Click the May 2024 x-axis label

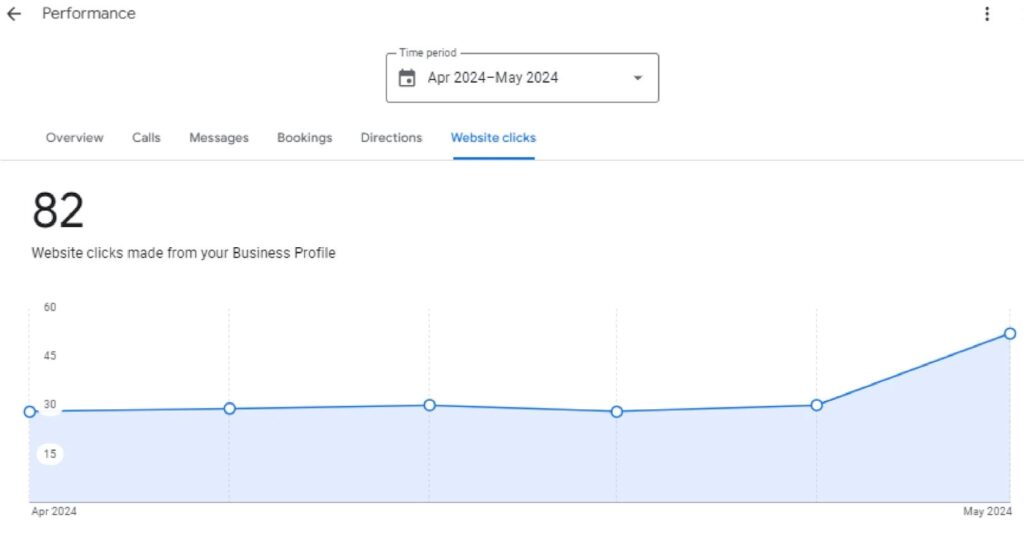[987, 512]
